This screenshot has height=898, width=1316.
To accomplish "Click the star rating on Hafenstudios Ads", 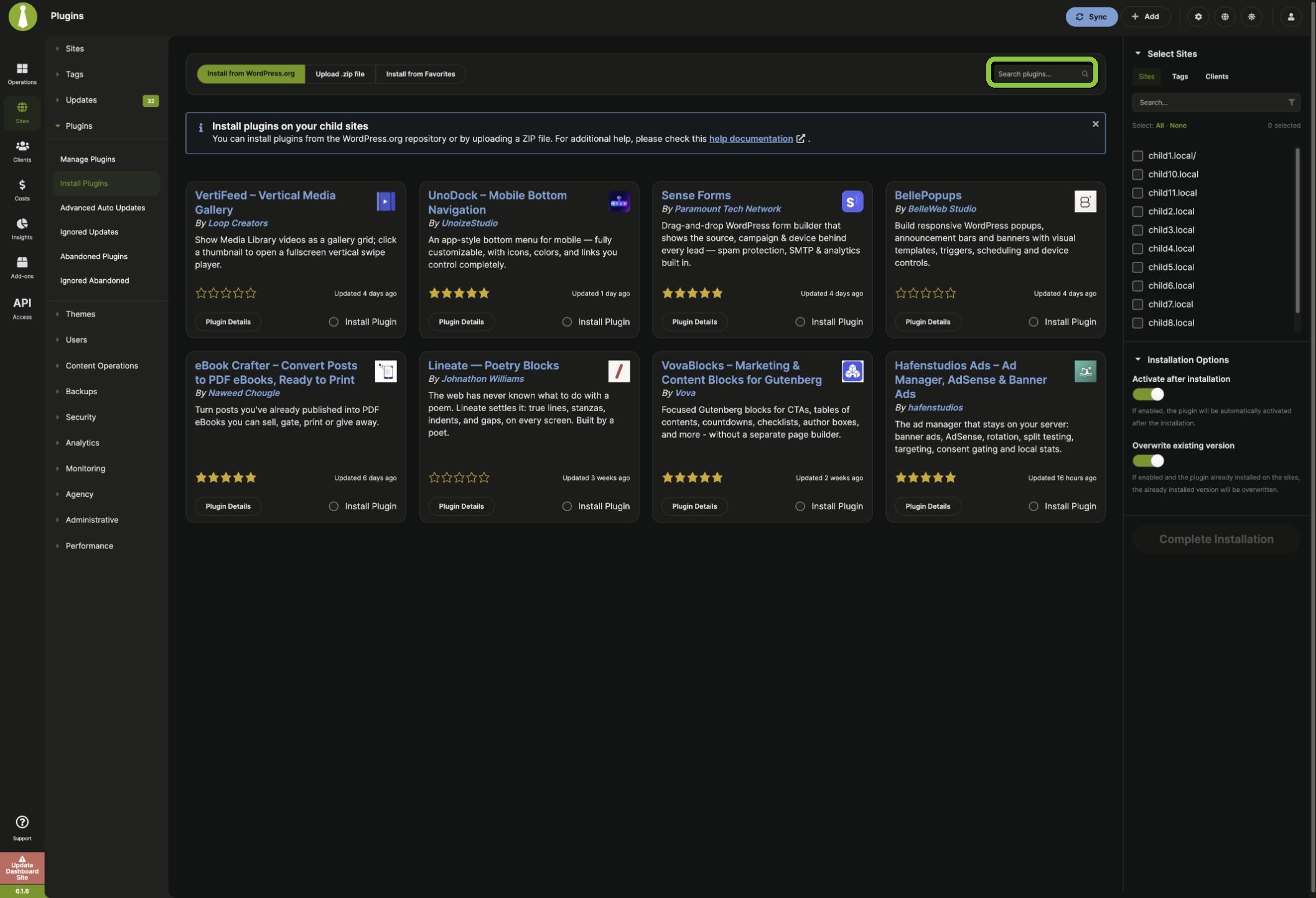I will pyautogui.click(x=925, y=478).
